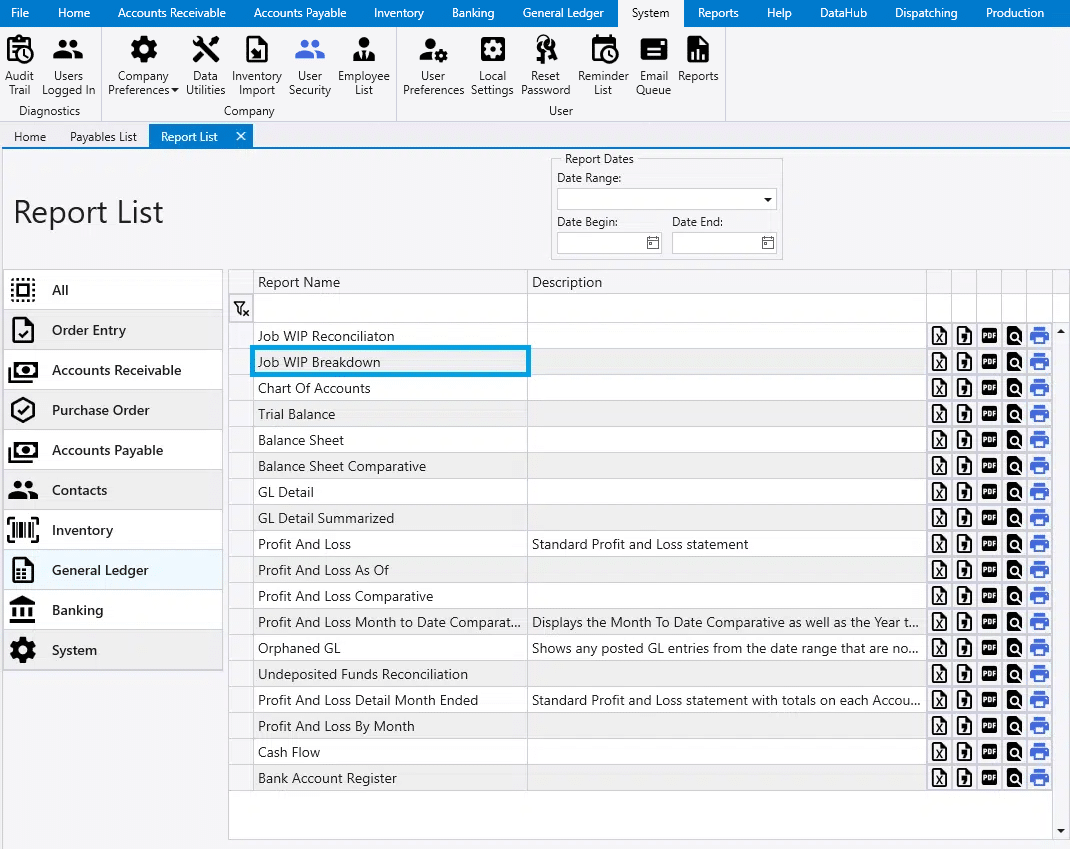Print the Bank Account Register report

coord(1039,778)
